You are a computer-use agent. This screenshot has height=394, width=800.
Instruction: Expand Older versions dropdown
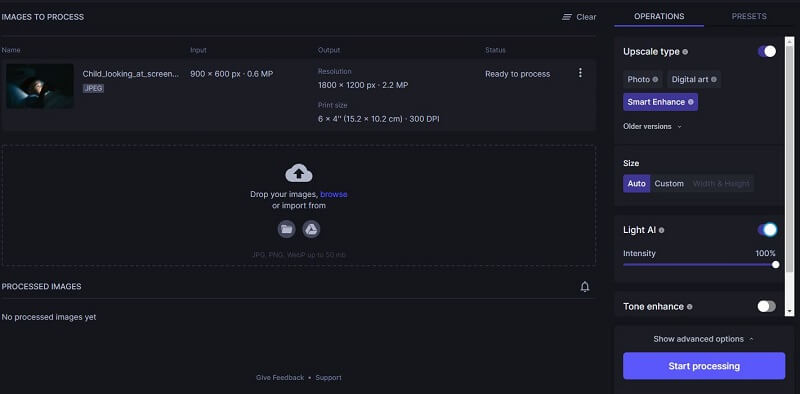(652, 127)
